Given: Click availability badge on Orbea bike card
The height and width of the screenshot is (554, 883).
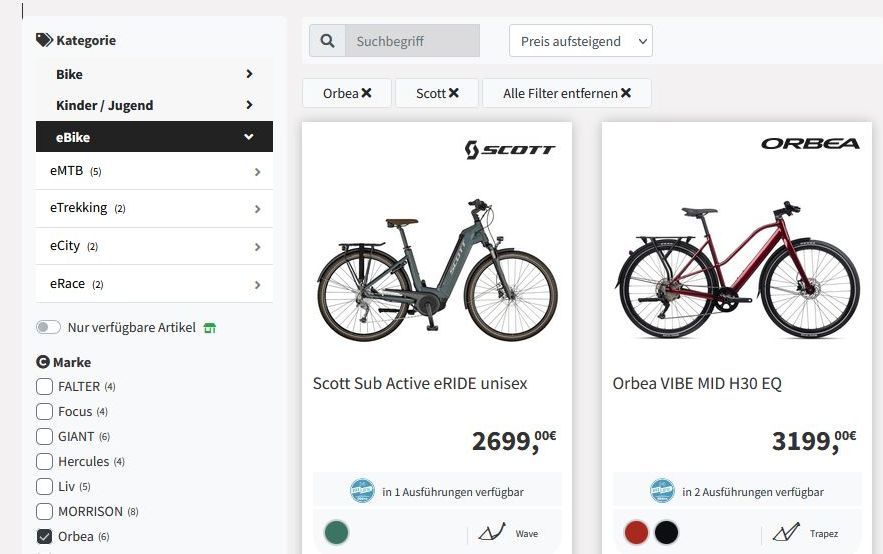Looking at the screenshot, I should pos(662,491).
